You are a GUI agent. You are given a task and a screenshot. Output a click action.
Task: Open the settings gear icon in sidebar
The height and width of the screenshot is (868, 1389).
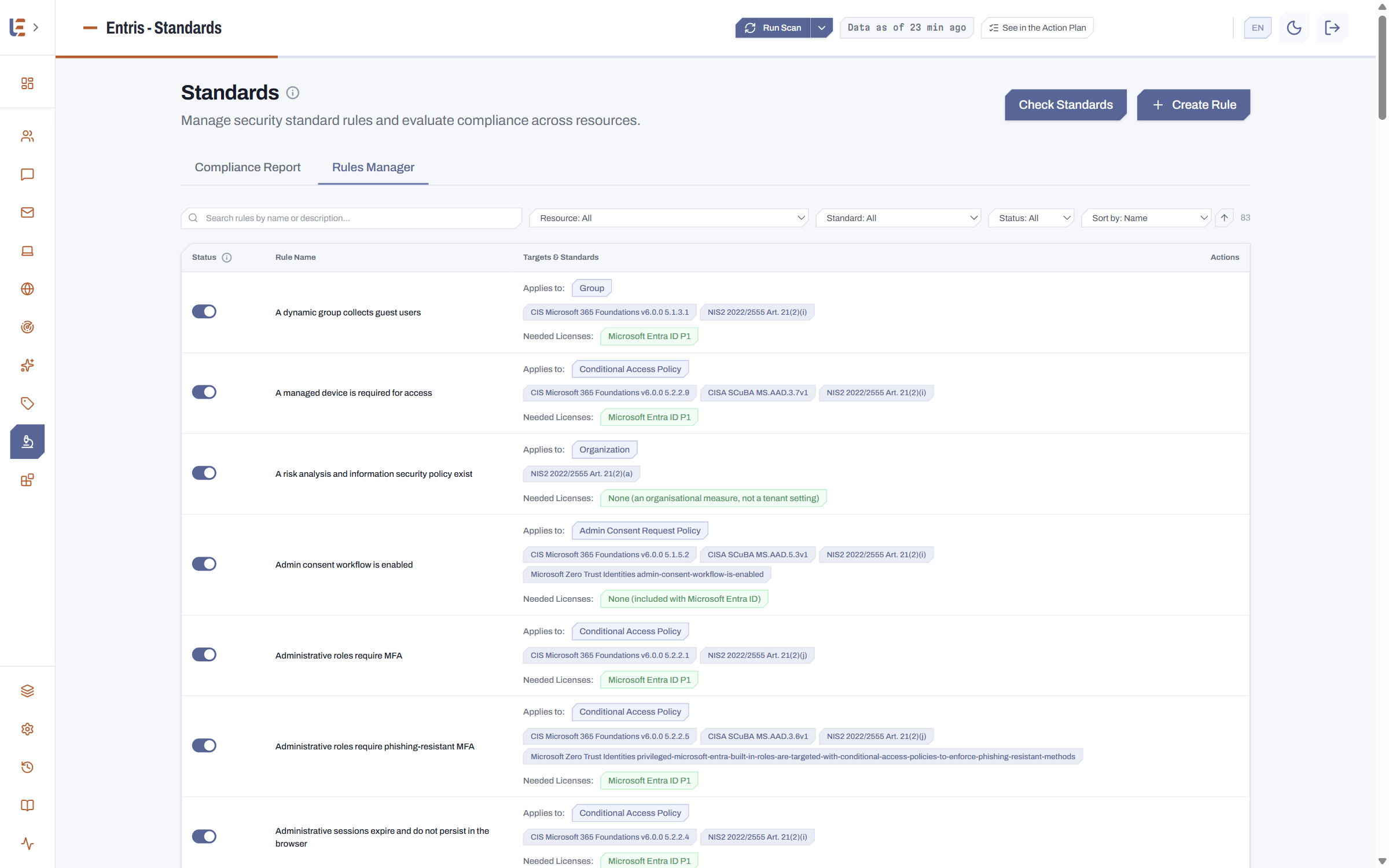tap(27, 729)
